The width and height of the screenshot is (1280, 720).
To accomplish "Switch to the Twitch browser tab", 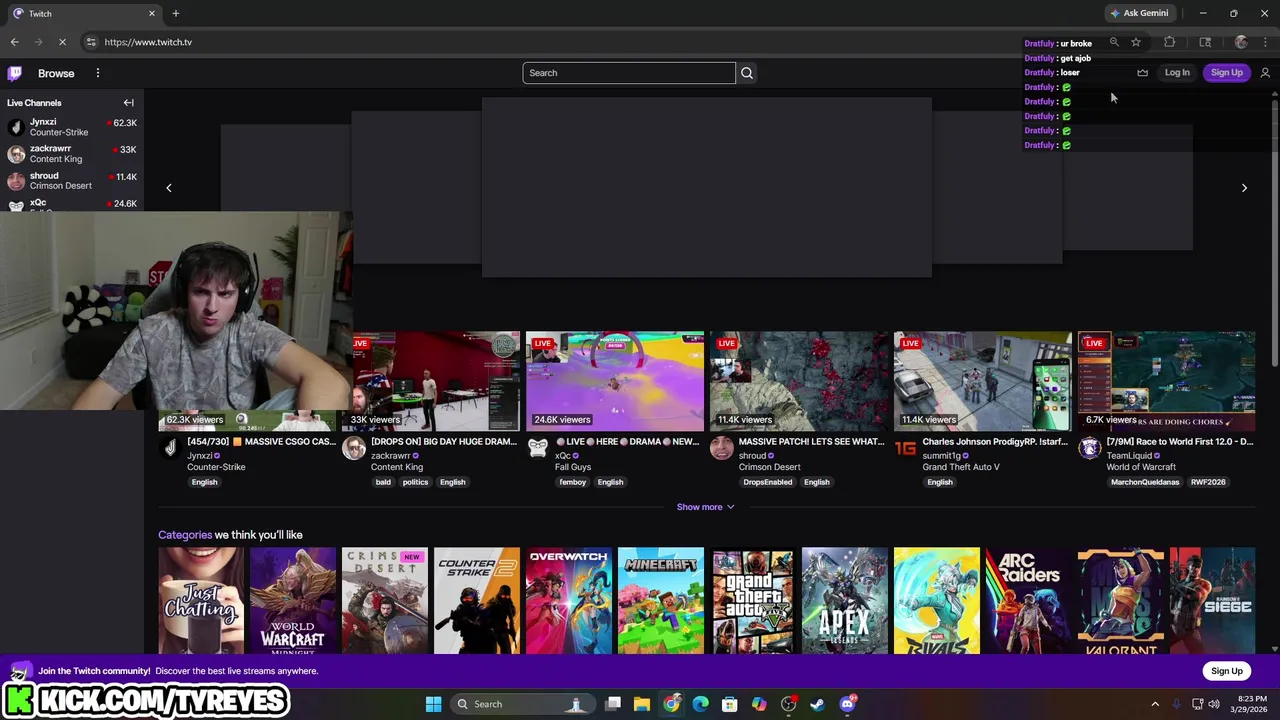I will point(85,13).
